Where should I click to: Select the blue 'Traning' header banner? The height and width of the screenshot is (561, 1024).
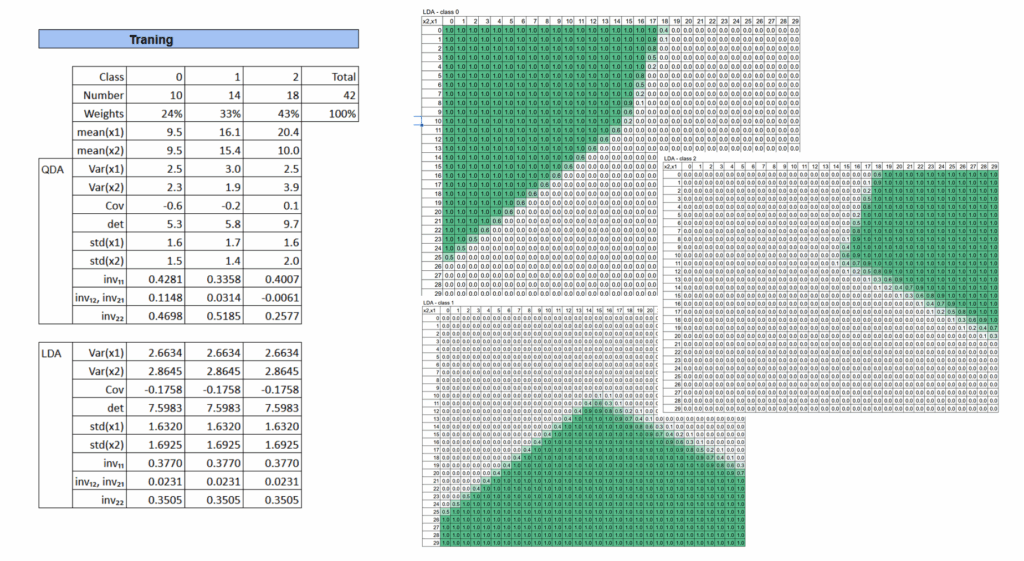(x=199, y=39)
